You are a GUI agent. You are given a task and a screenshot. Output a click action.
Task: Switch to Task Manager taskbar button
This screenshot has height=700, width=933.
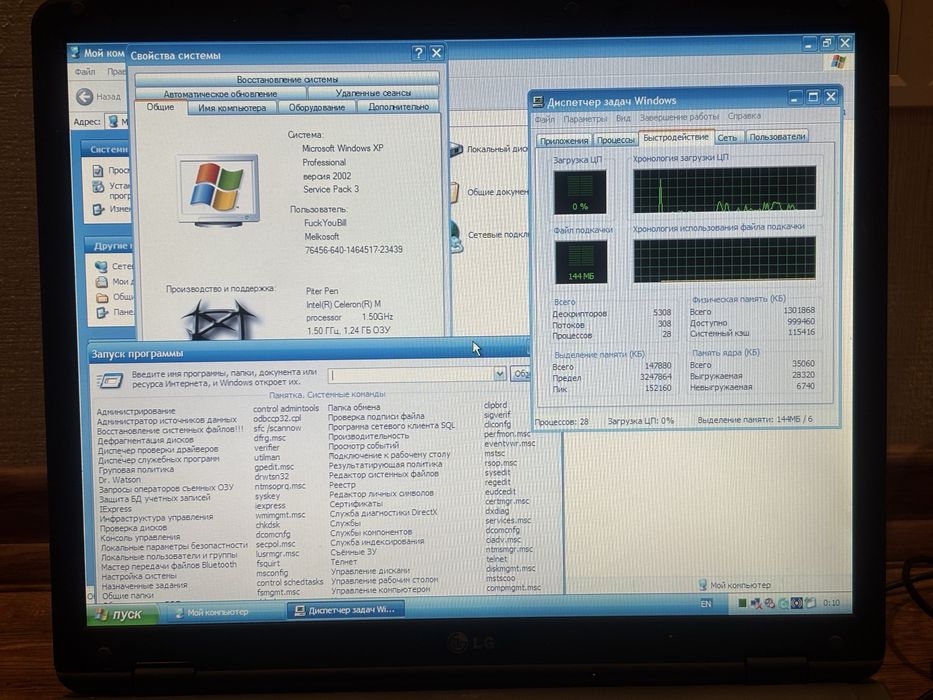(346, 610)
